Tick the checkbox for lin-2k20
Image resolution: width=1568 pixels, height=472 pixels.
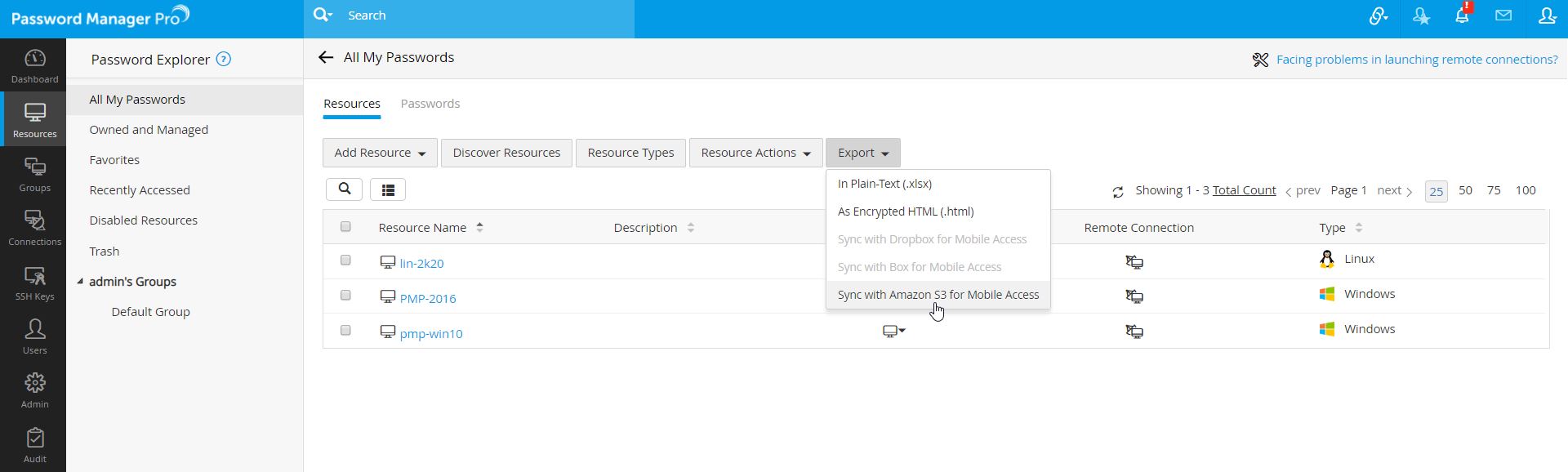click(x=345, y=260)
